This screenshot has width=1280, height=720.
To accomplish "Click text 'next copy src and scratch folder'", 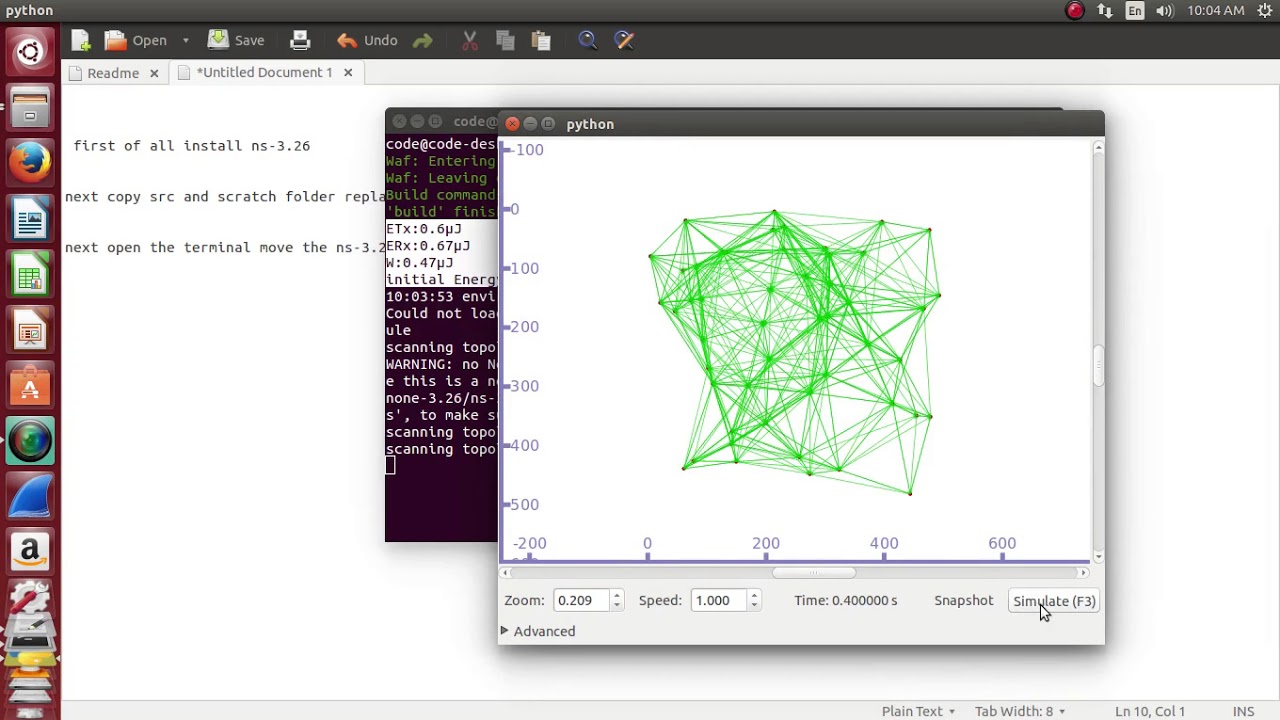I will click(204, 196).
